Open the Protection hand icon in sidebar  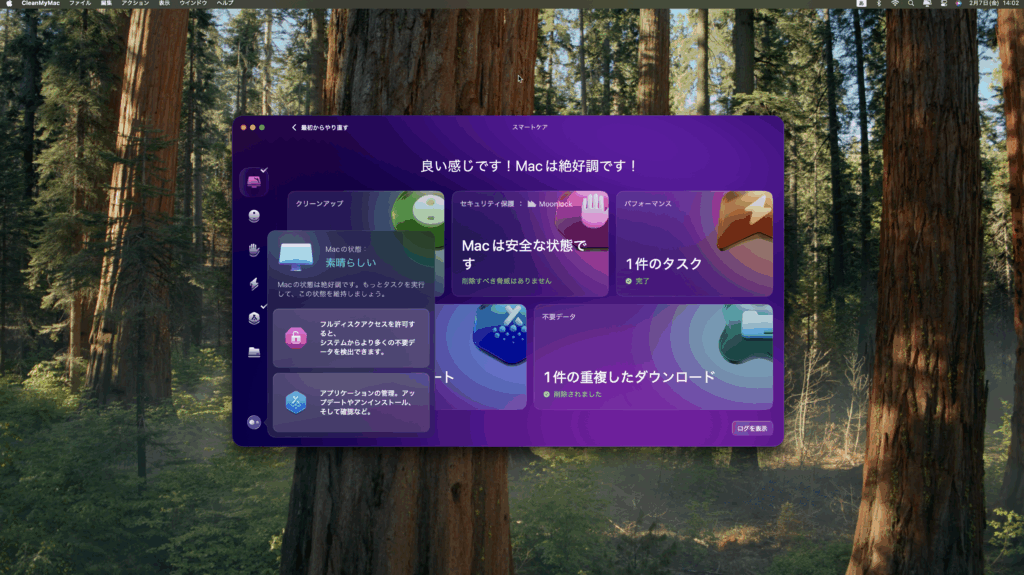pos(254,250)
